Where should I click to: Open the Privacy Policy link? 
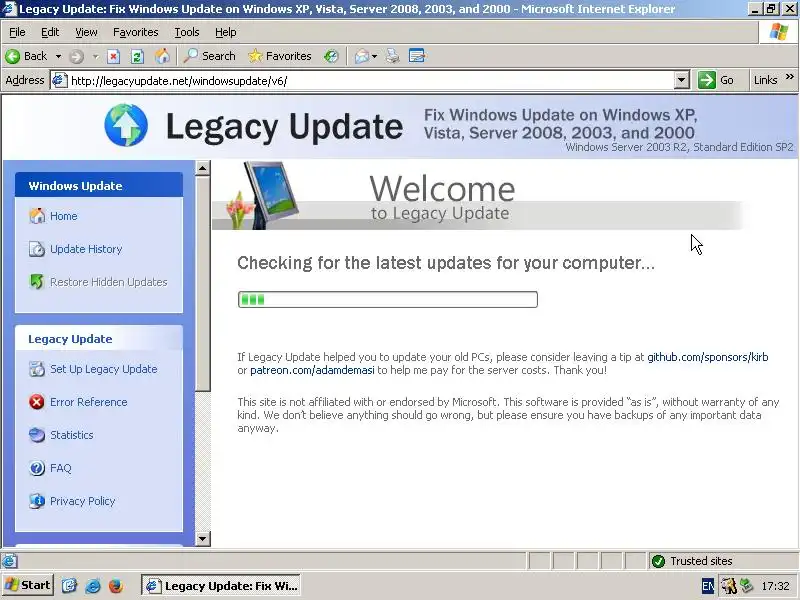coord(83,502)
